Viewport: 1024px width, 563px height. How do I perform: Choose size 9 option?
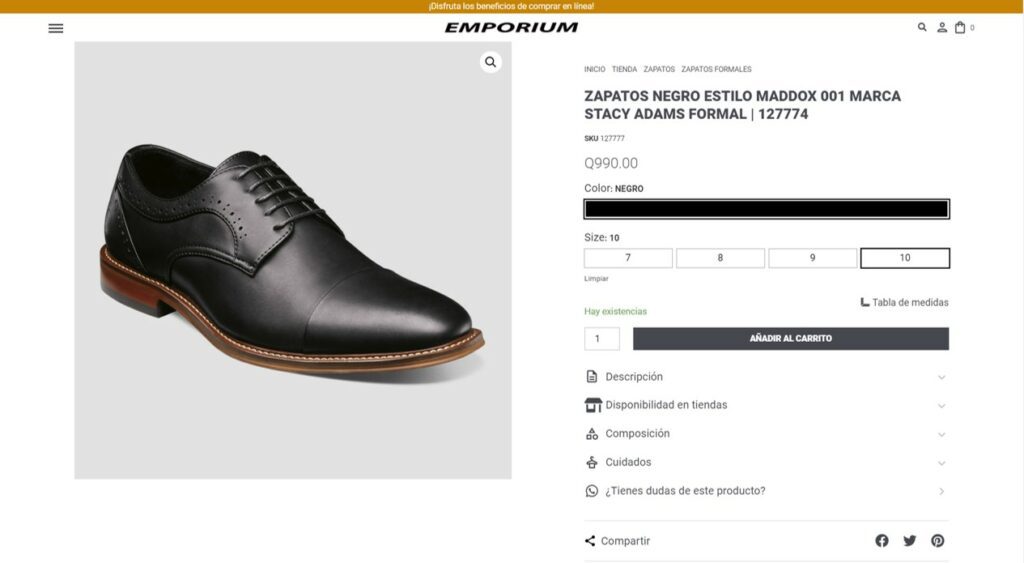tap(812, 258)
